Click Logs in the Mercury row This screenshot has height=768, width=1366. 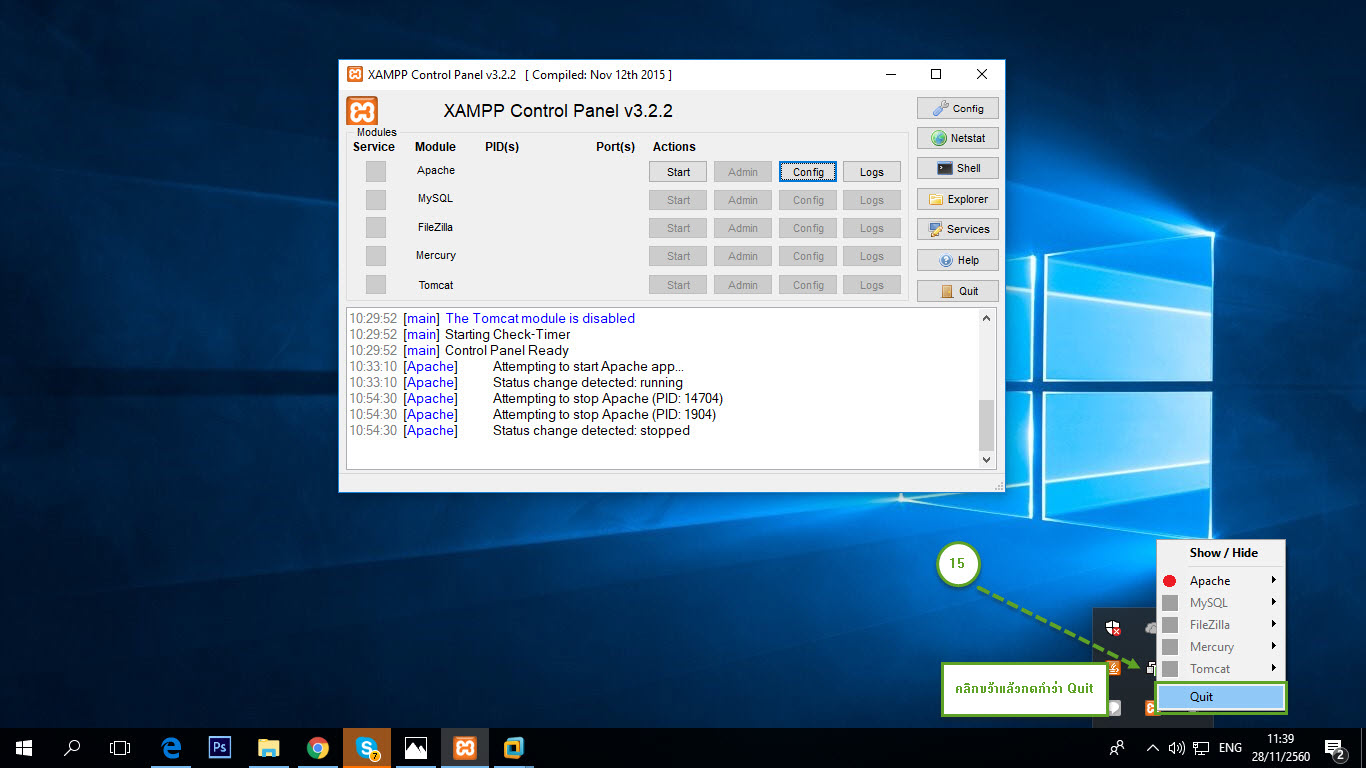[x=872, y=256]
